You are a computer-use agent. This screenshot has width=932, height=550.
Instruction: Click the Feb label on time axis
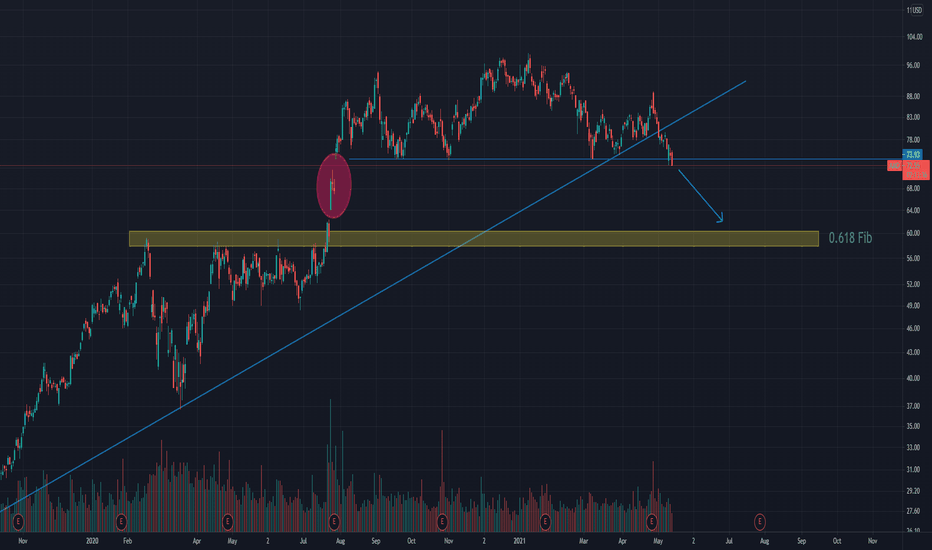coord(127,541)
